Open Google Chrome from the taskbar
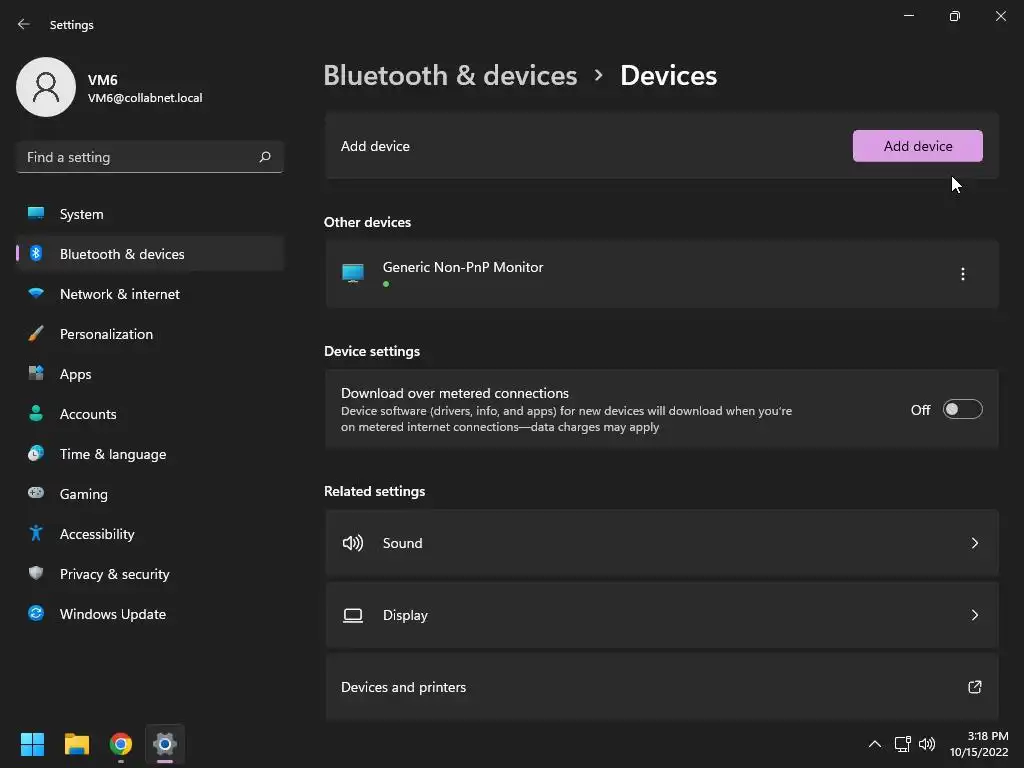Image resolution: width=1024 pixels, height=768 pixels. [121, 744]
